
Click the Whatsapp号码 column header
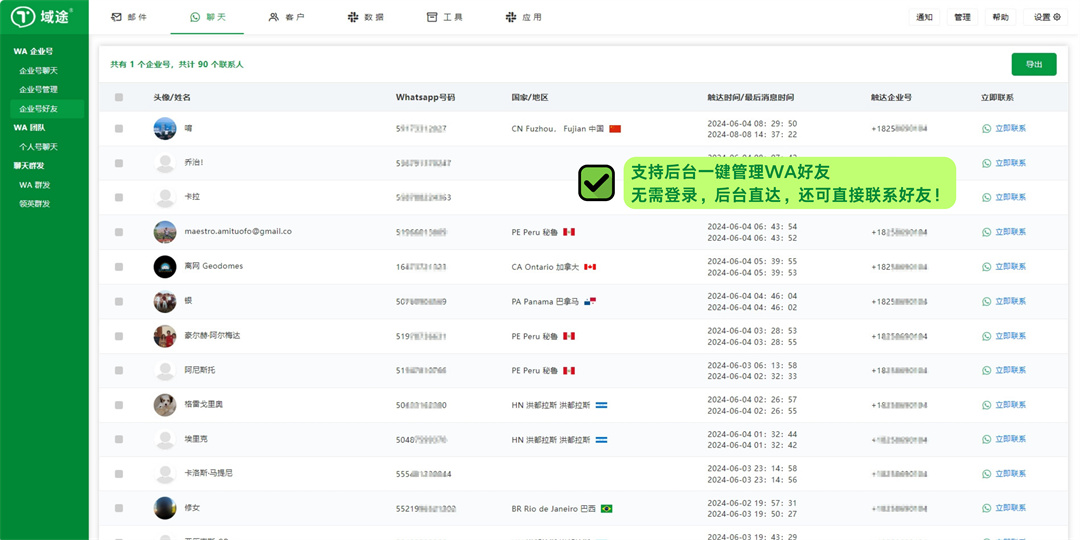coord(425,98)
